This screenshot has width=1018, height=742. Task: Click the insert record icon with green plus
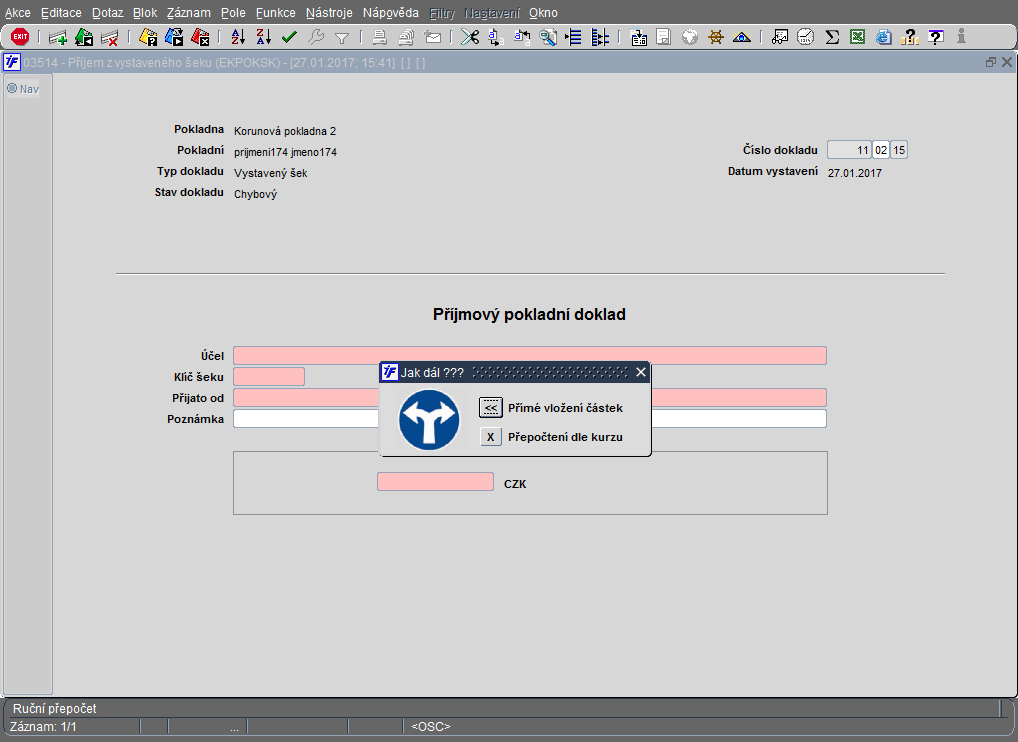[x=58, y=38]
